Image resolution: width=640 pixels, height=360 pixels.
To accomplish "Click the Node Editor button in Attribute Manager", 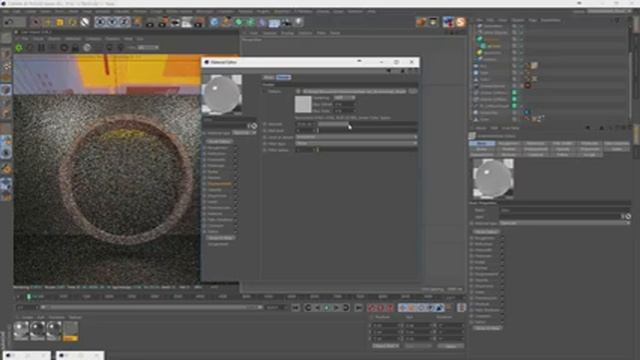I will 486,231.
